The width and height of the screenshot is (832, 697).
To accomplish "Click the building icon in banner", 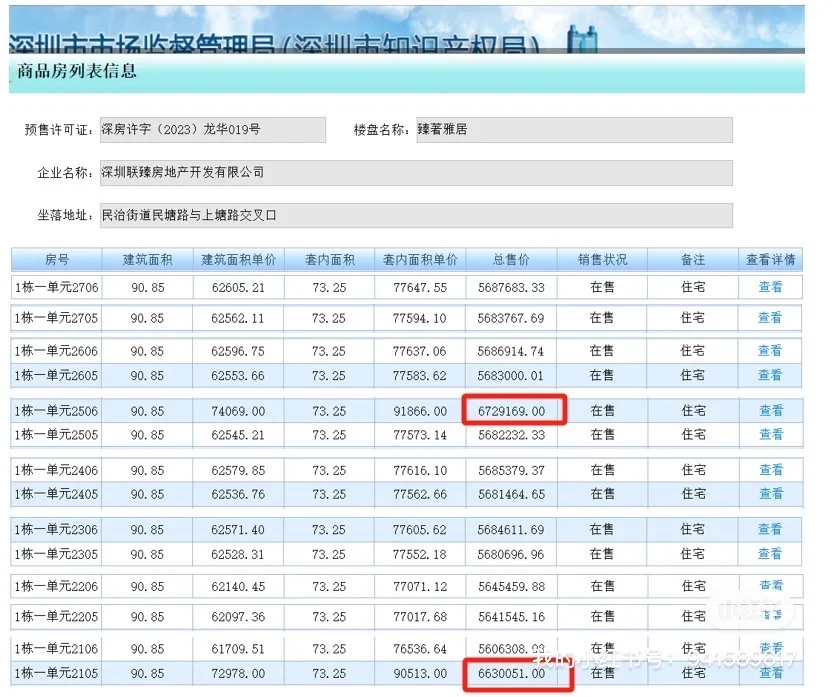I will [582, 38].
